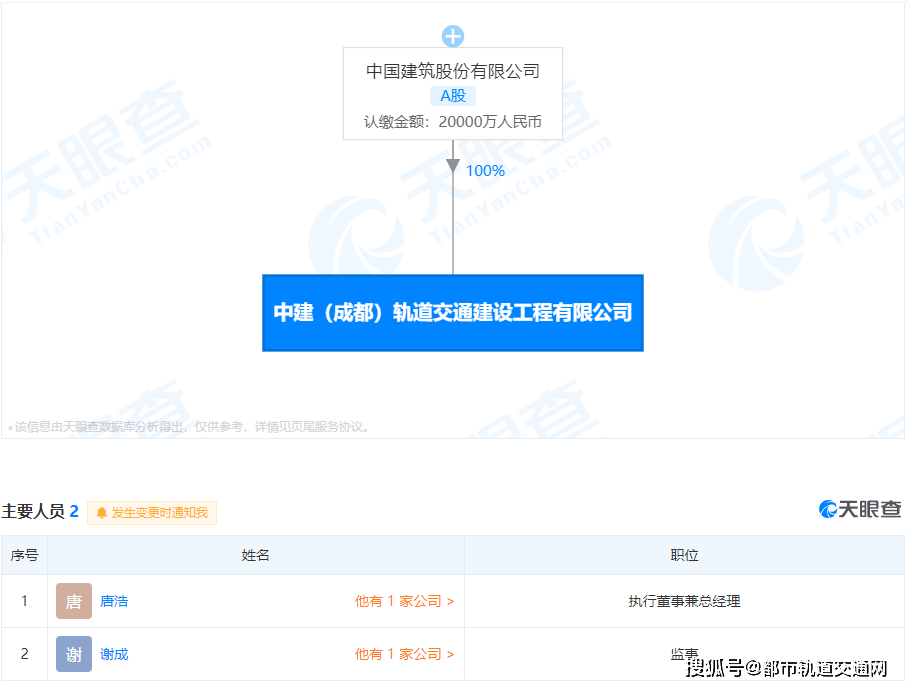
Task: Click the 执行董事兼总经理 position cell
Action: click(684, 601)
